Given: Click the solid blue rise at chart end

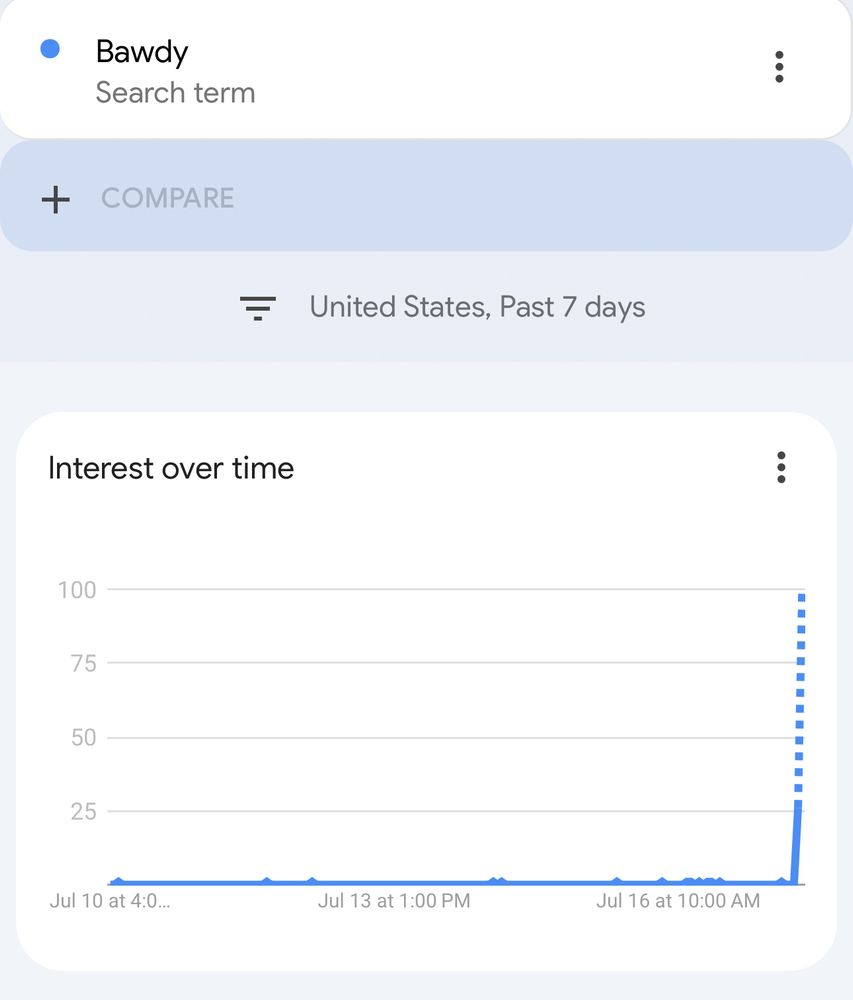Looking at the screenshot, I should coord(796,842).
